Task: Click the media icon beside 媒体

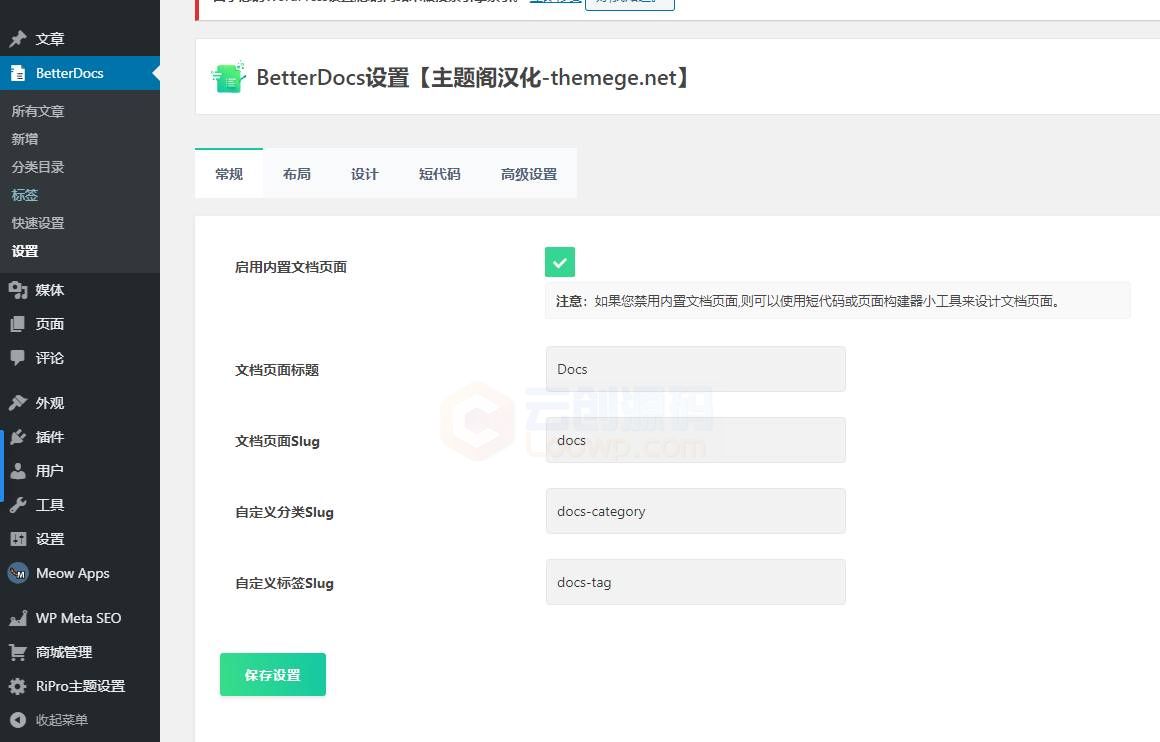Action: click(18, 290)
